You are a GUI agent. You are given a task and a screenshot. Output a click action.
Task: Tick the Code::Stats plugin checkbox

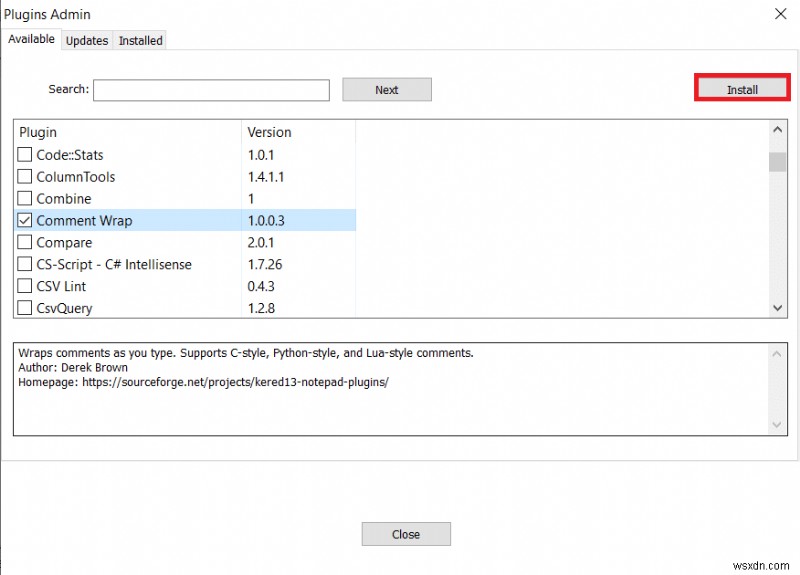pyautogui.click(x=24, y=155)
